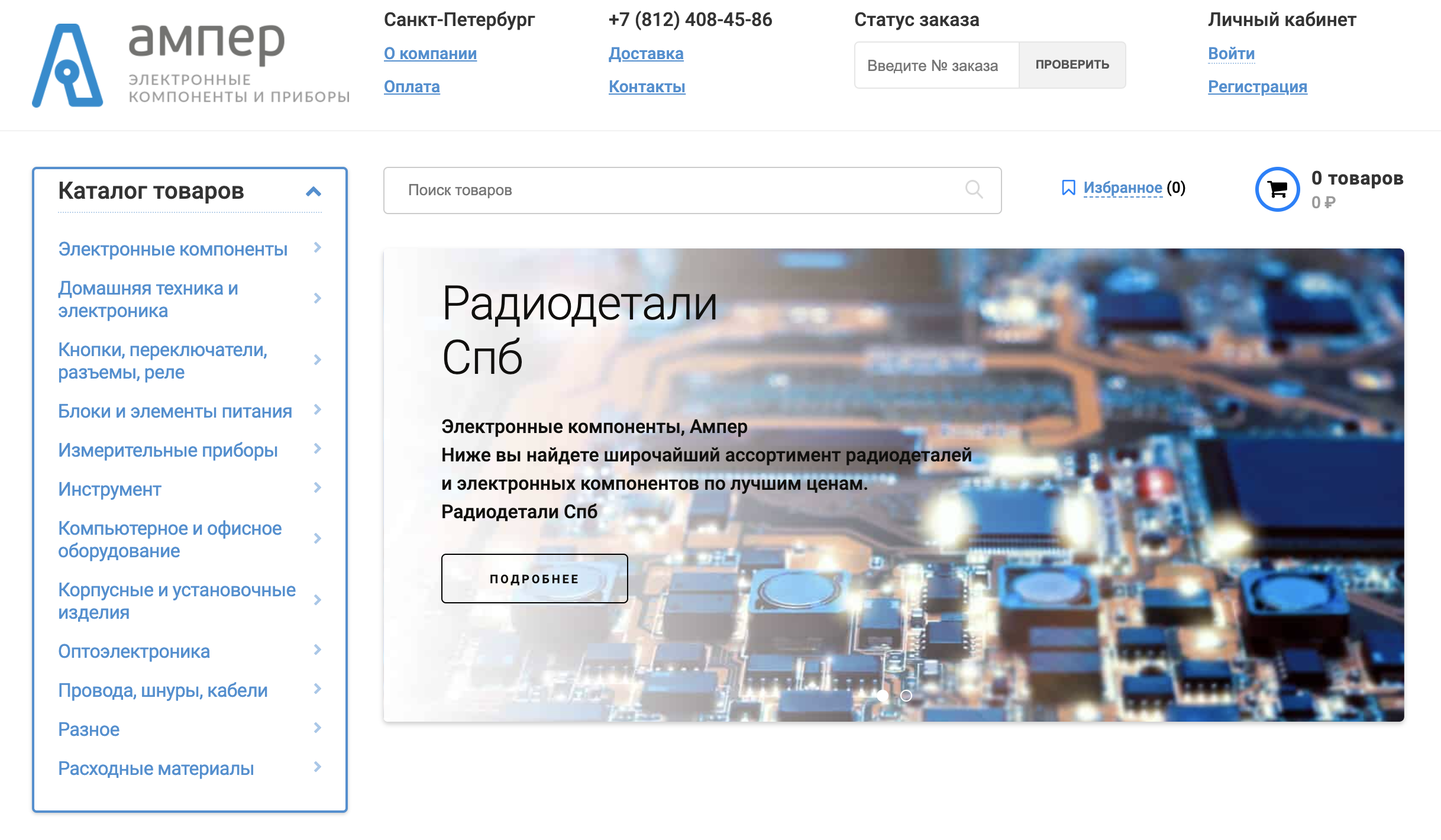Switch to the second slide dot

coord(906,696)
